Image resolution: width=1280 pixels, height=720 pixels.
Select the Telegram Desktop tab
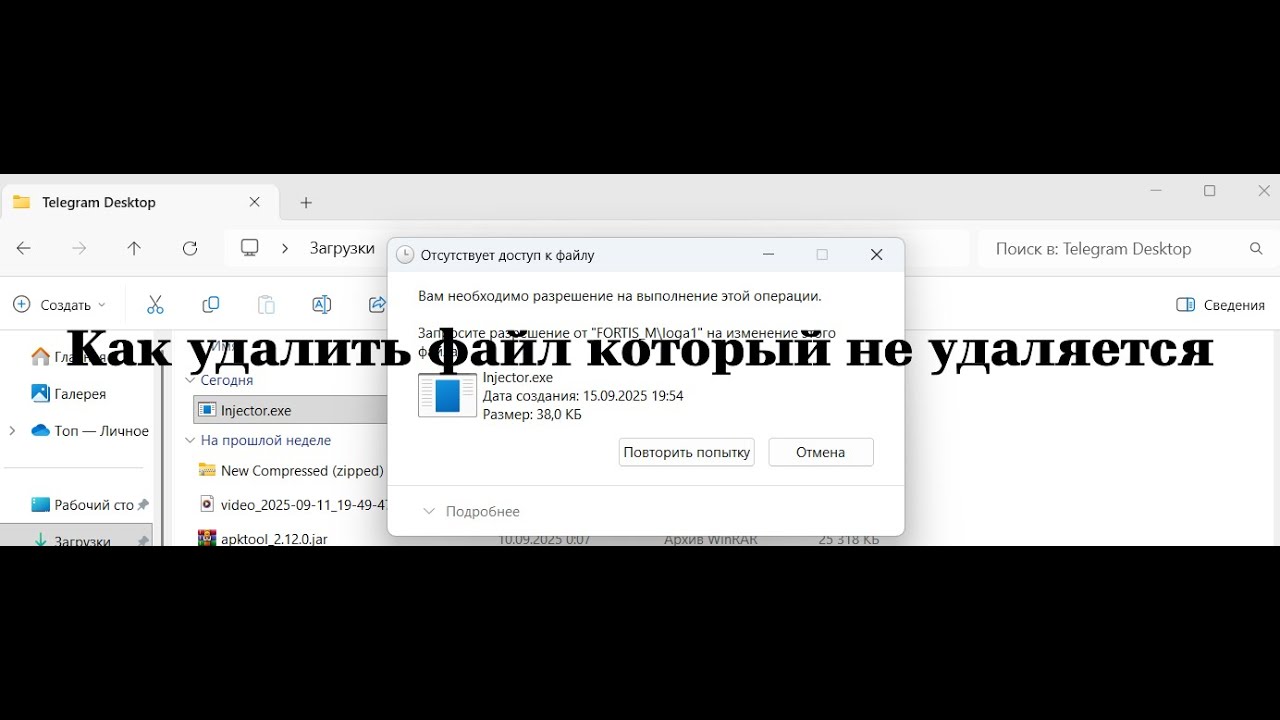[140, 202]
